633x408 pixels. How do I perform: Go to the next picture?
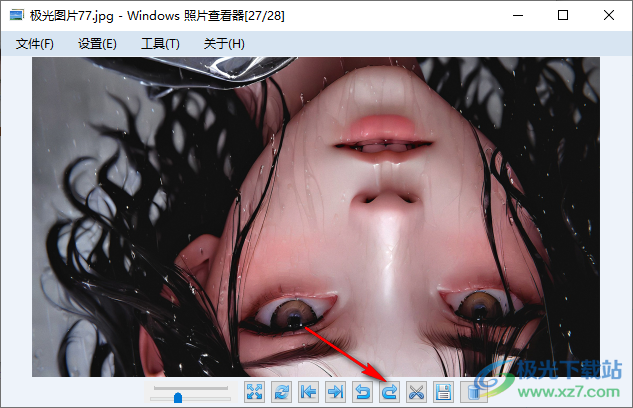(335, 392)
